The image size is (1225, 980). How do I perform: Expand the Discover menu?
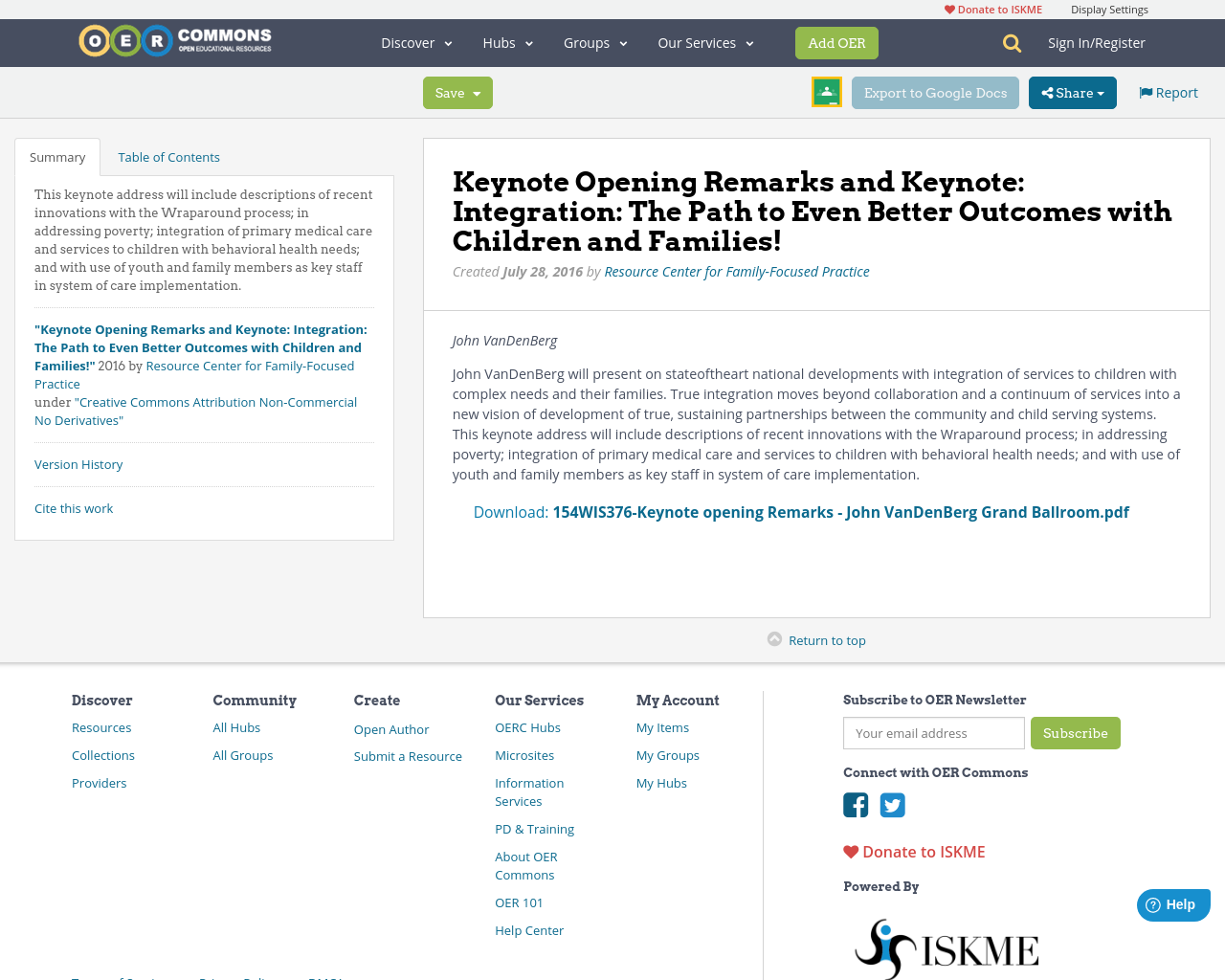tap(416, 43)
